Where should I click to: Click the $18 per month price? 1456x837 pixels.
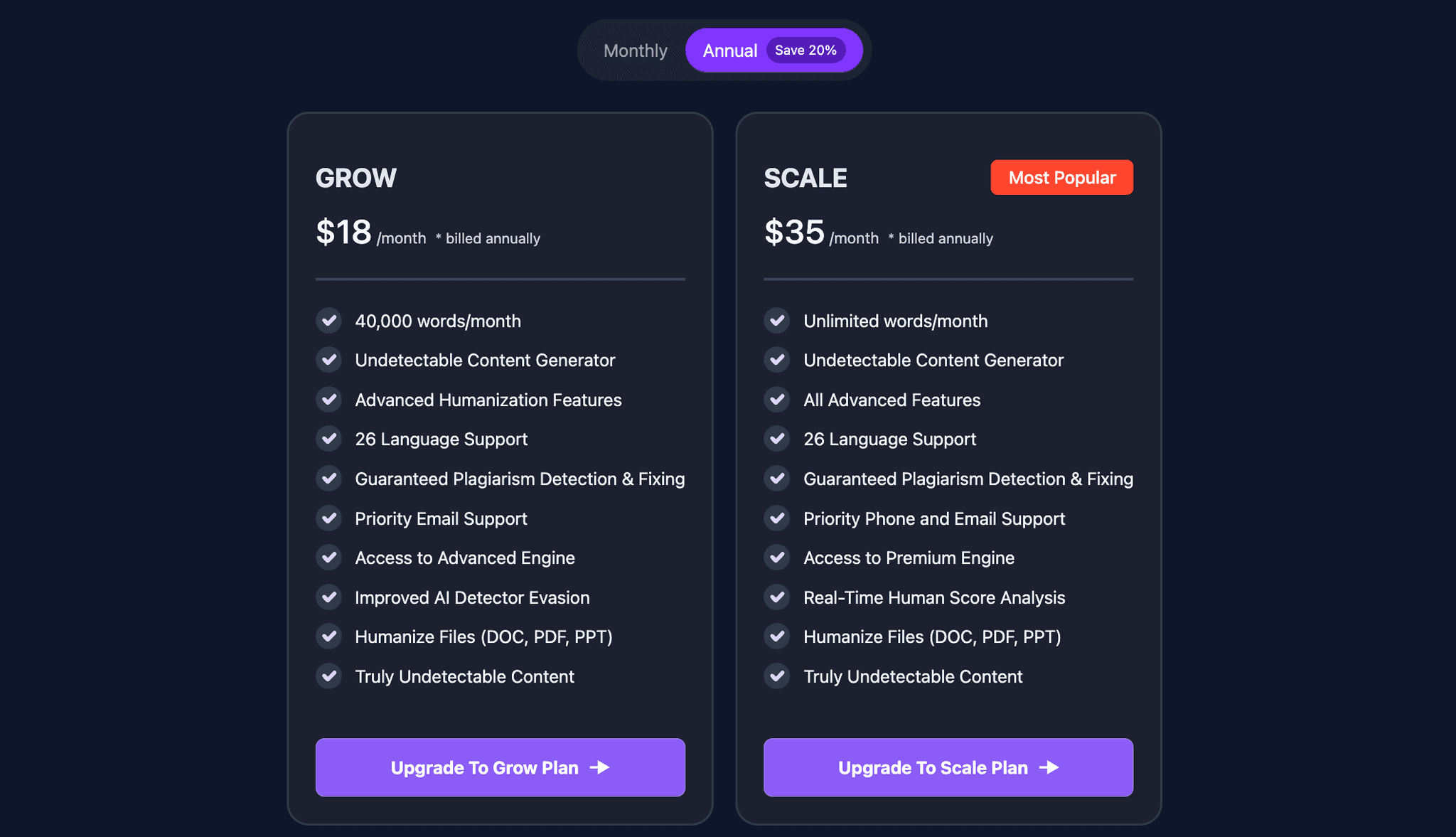[x=344, y=232]
